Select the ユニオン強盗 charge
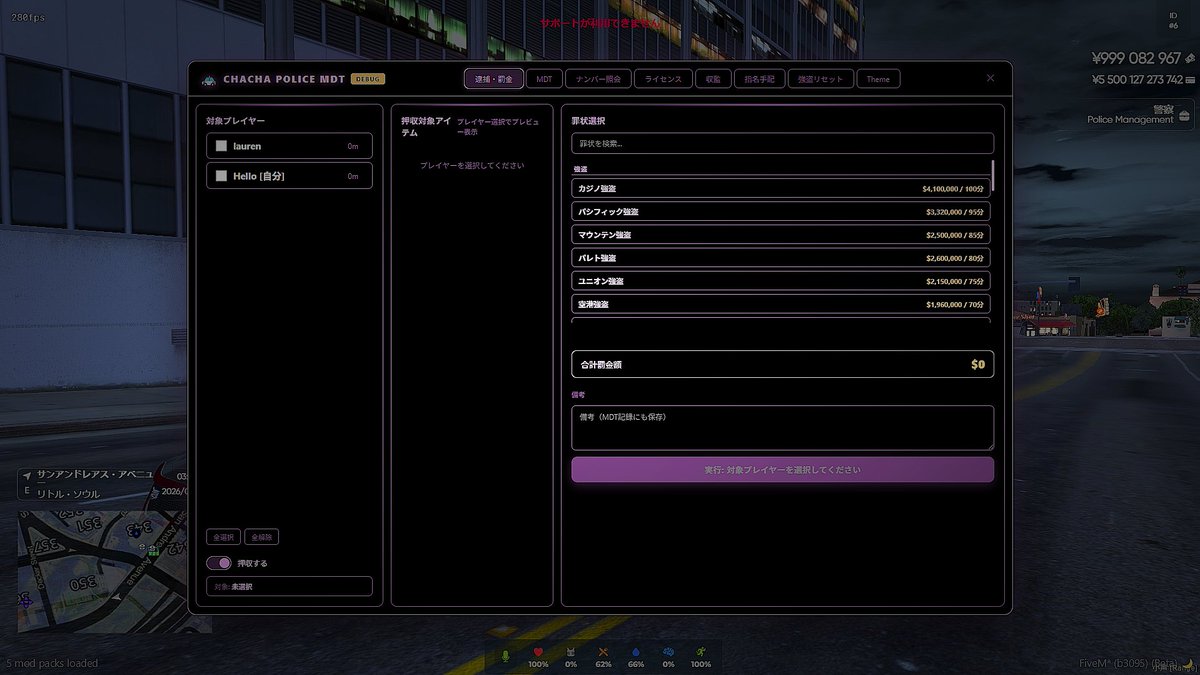Viewport: 1200px width, 675px height. (x=781, y=281)
